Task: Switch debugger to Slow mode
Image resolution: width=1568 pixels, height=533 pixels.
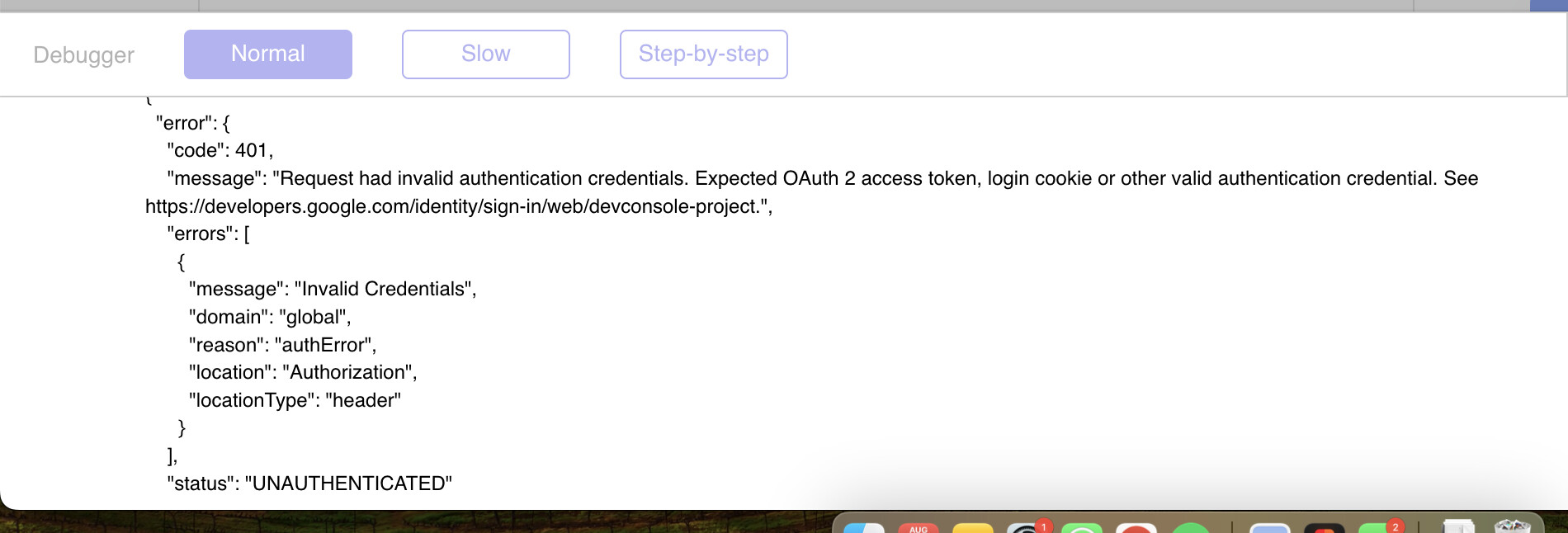Action: (486, 54)
